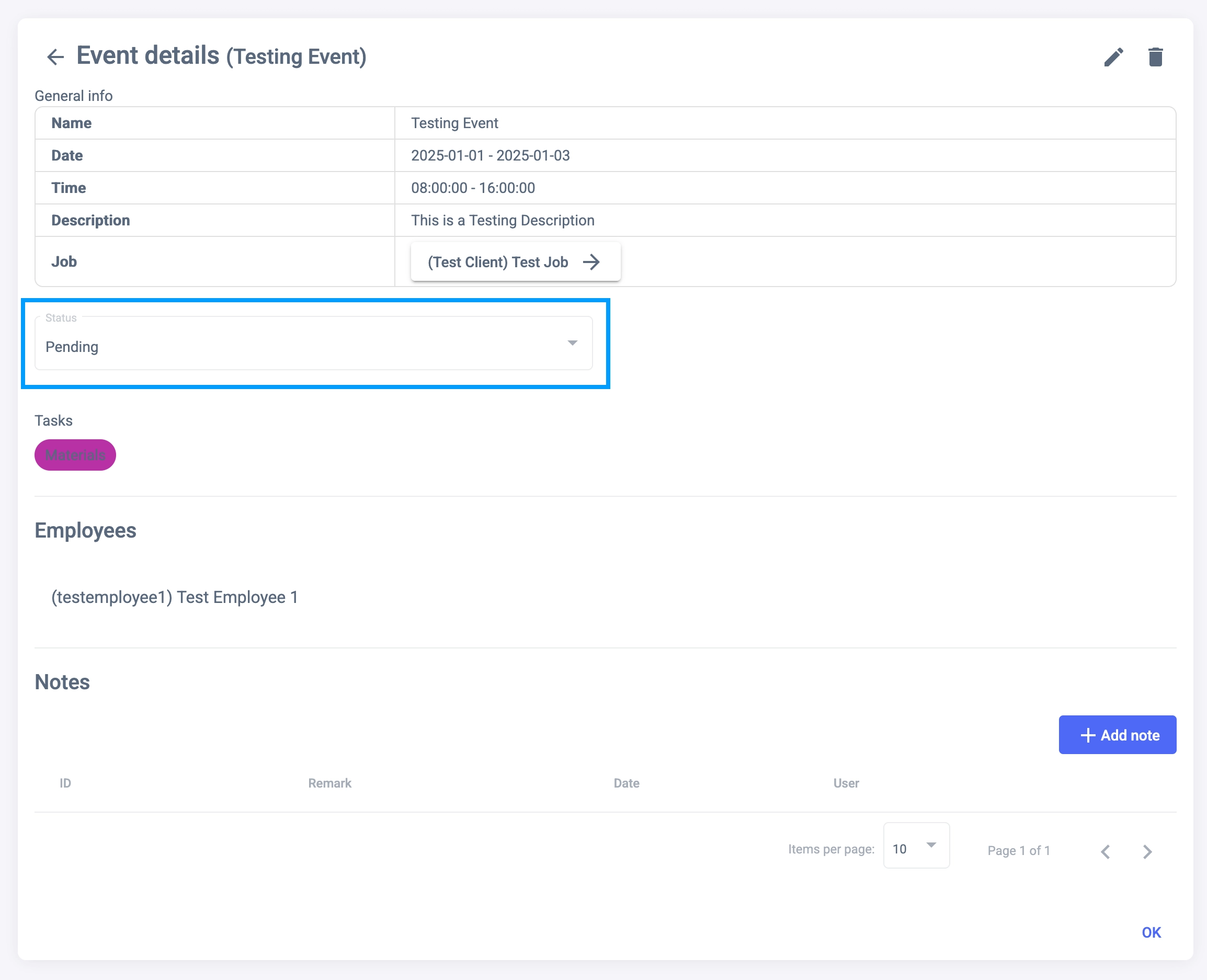
Task: Select employee Test Employee 1 entry
Action: click(x=175, y=597)
